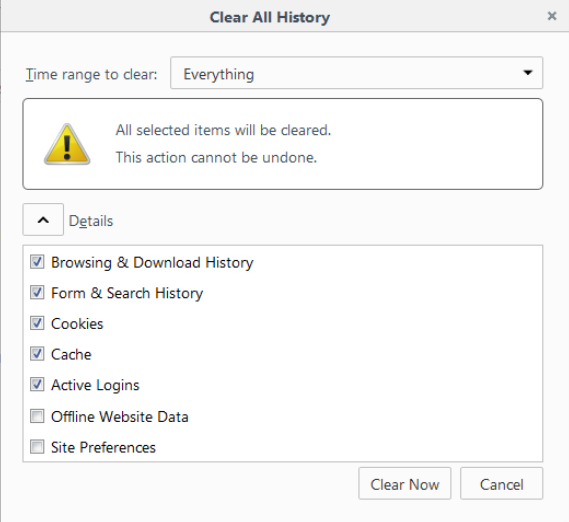Collapse the Details section chevron

tap(43, 220)
